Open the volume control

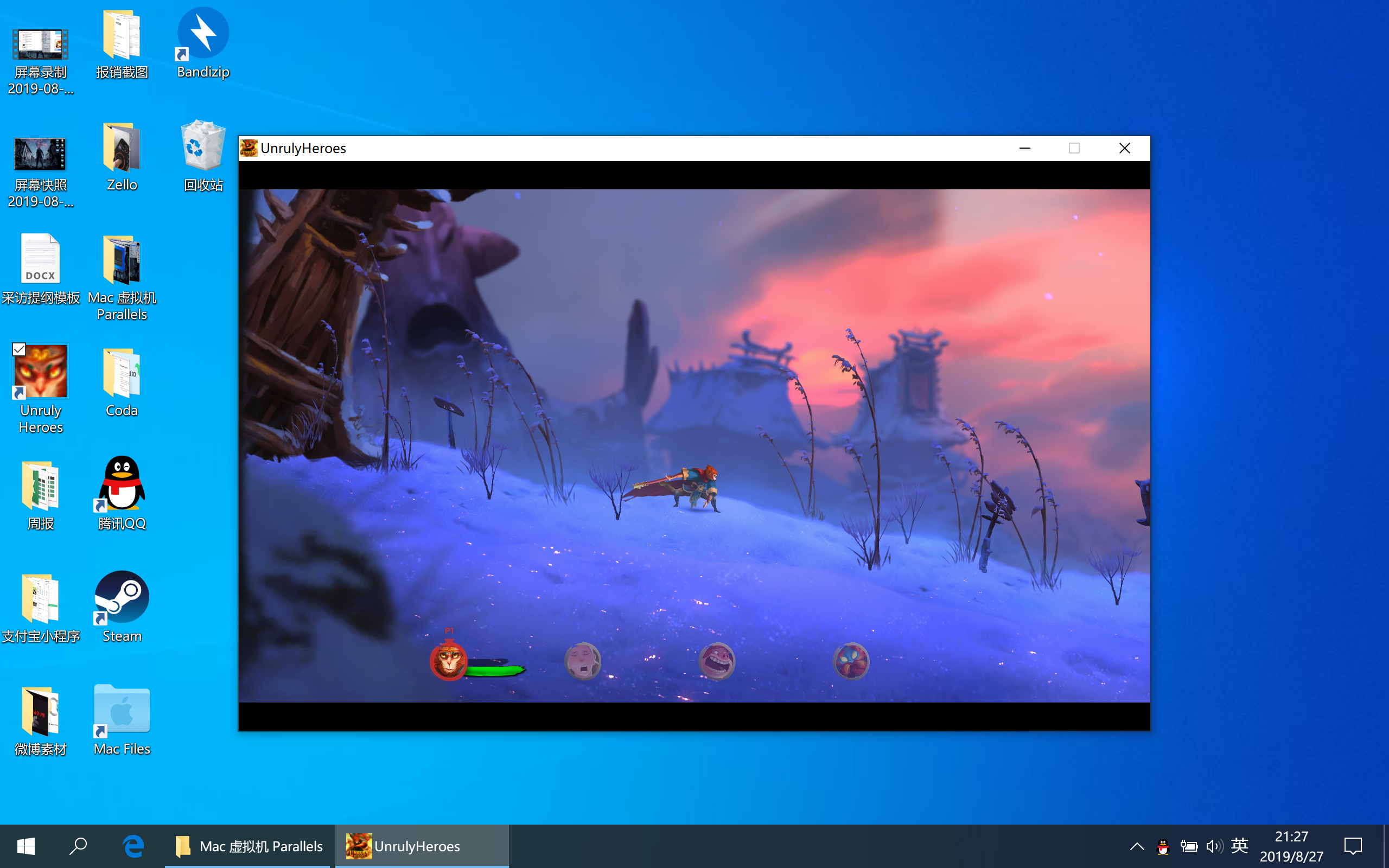[1214, 847]
